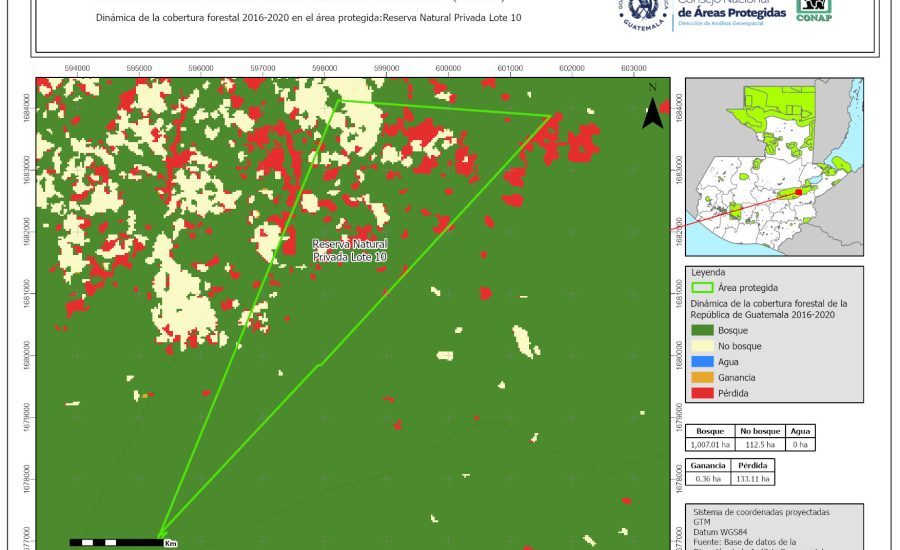Click the No bosque 112.5 ha table cell
The height and width of the screenshot is (550, 900).
coord(761,444)
